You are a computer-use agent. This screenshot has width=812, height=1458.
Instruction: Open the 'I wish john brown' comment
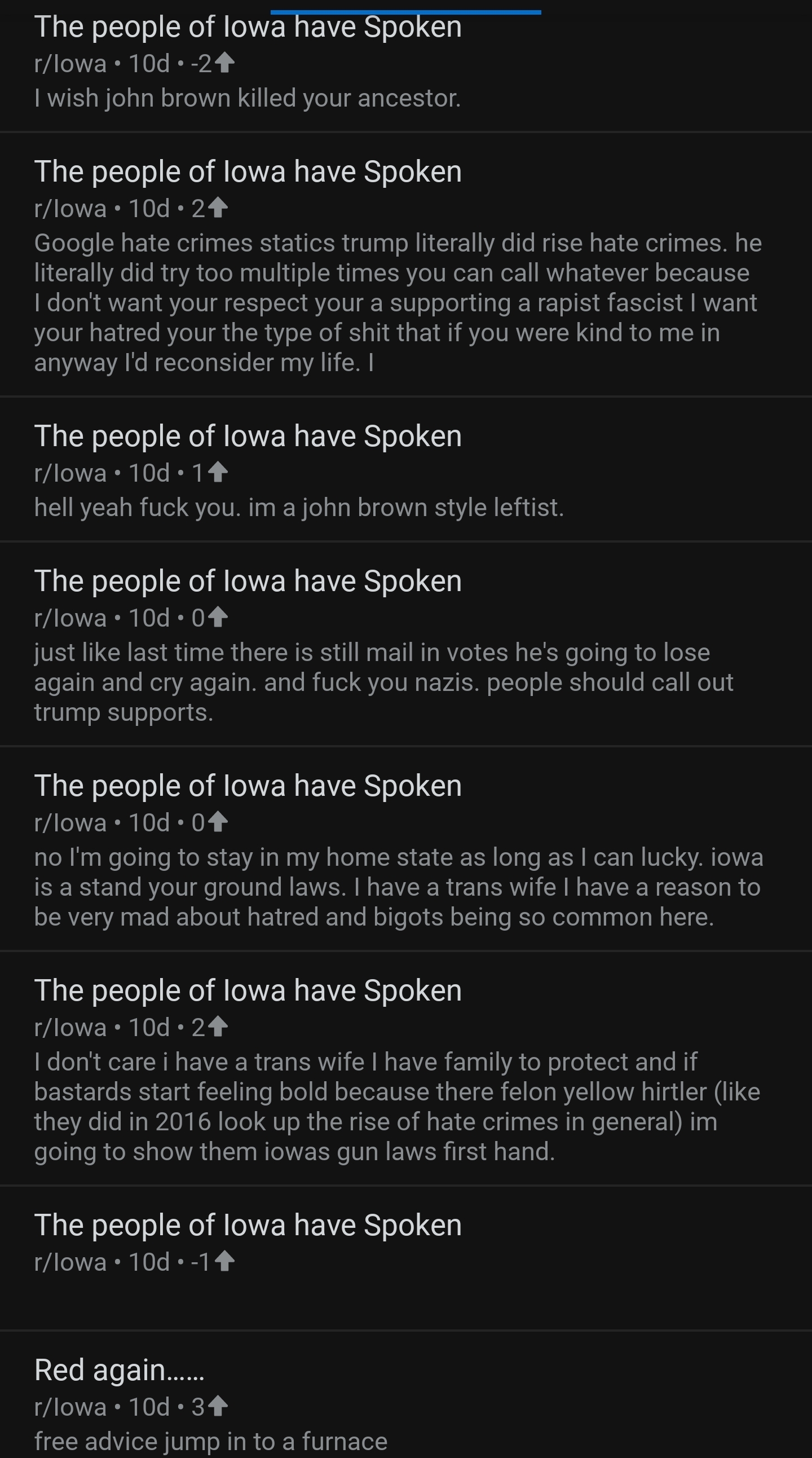pos(248,99)
